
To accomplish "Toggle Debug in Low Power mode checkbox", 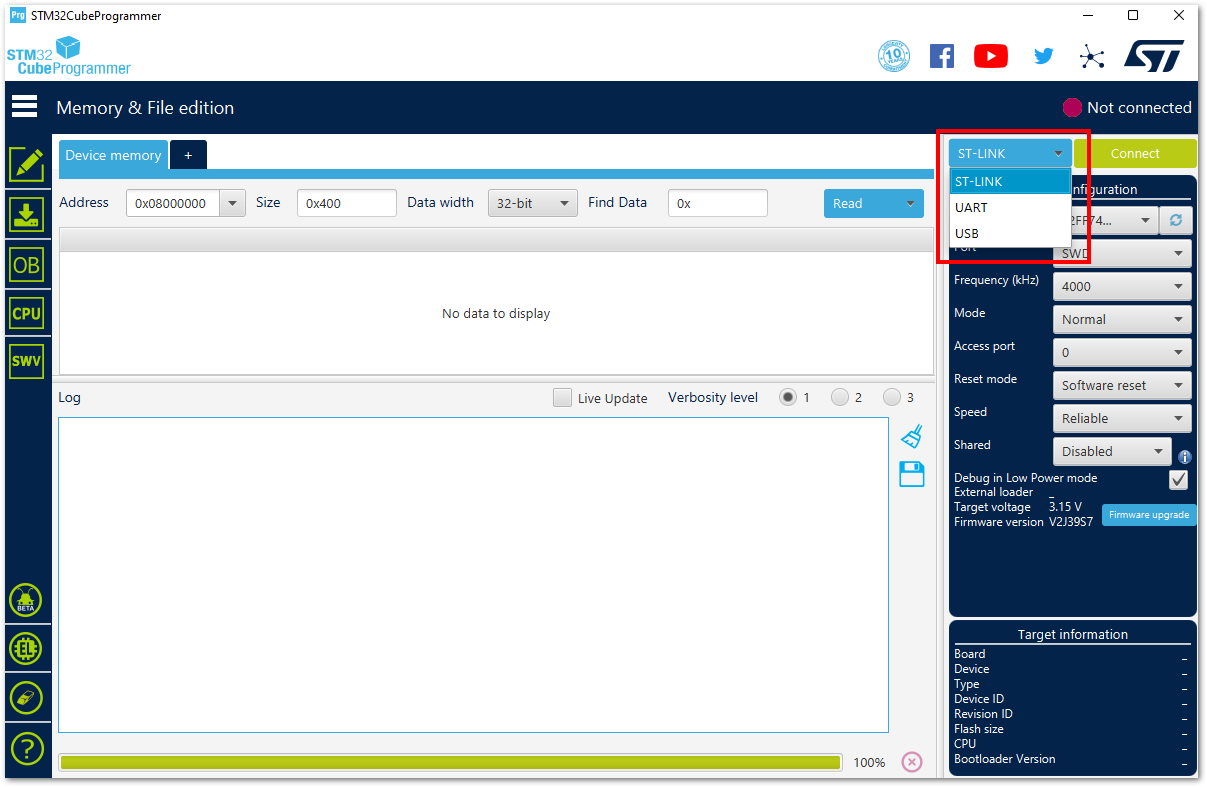I will tap(1179, 480).
